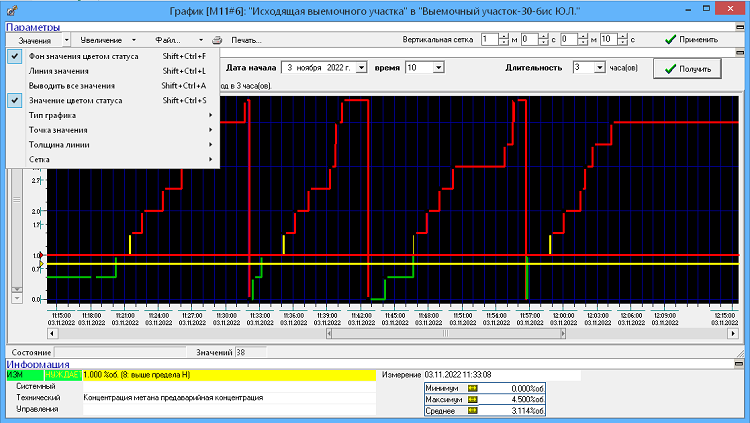Click the yellow icon beside Минимум

tap(473, 389)
